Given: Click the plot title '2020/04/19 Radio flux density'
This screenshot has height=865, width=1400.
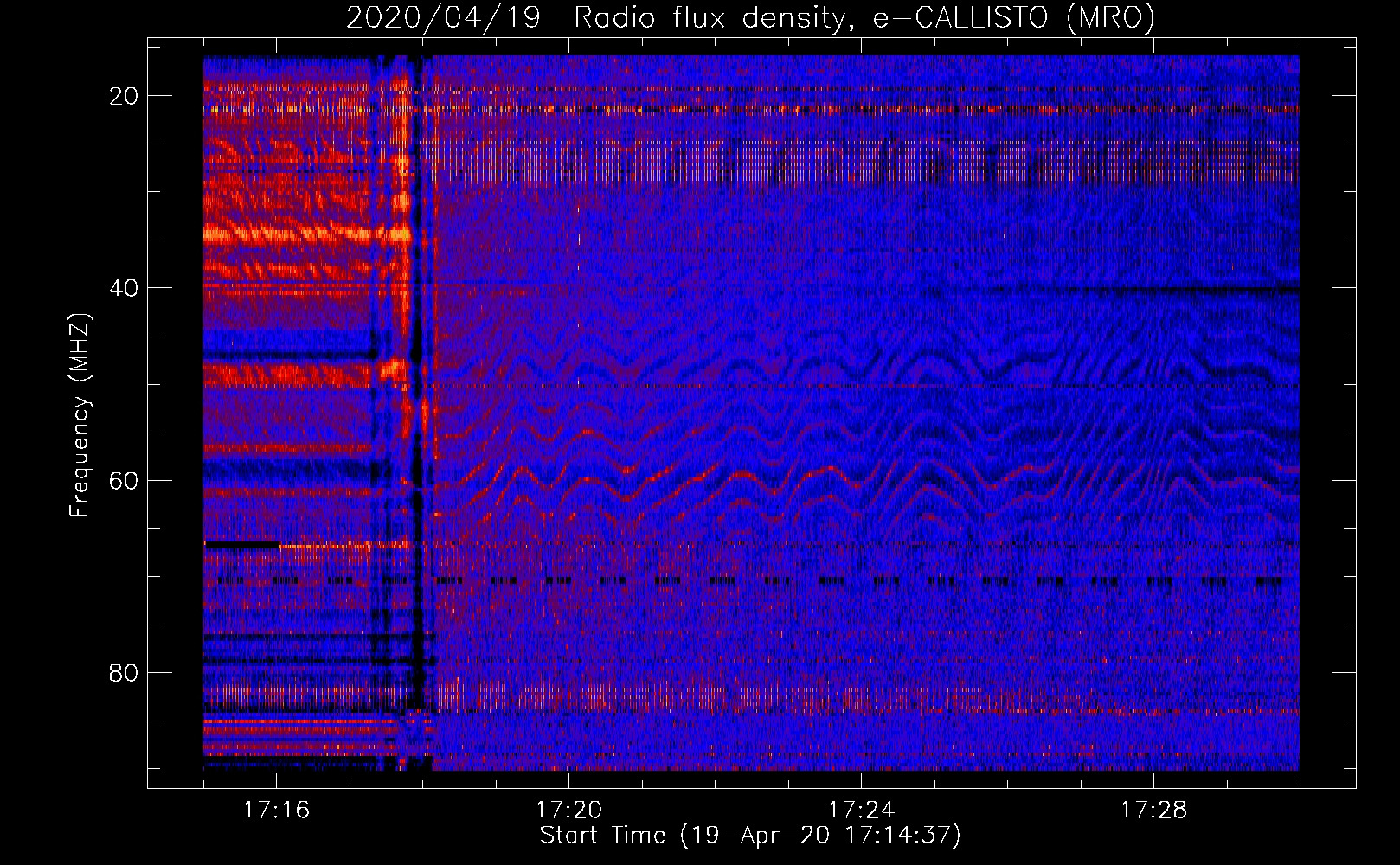Looking at the screenshot, I should tap(750, 18).
